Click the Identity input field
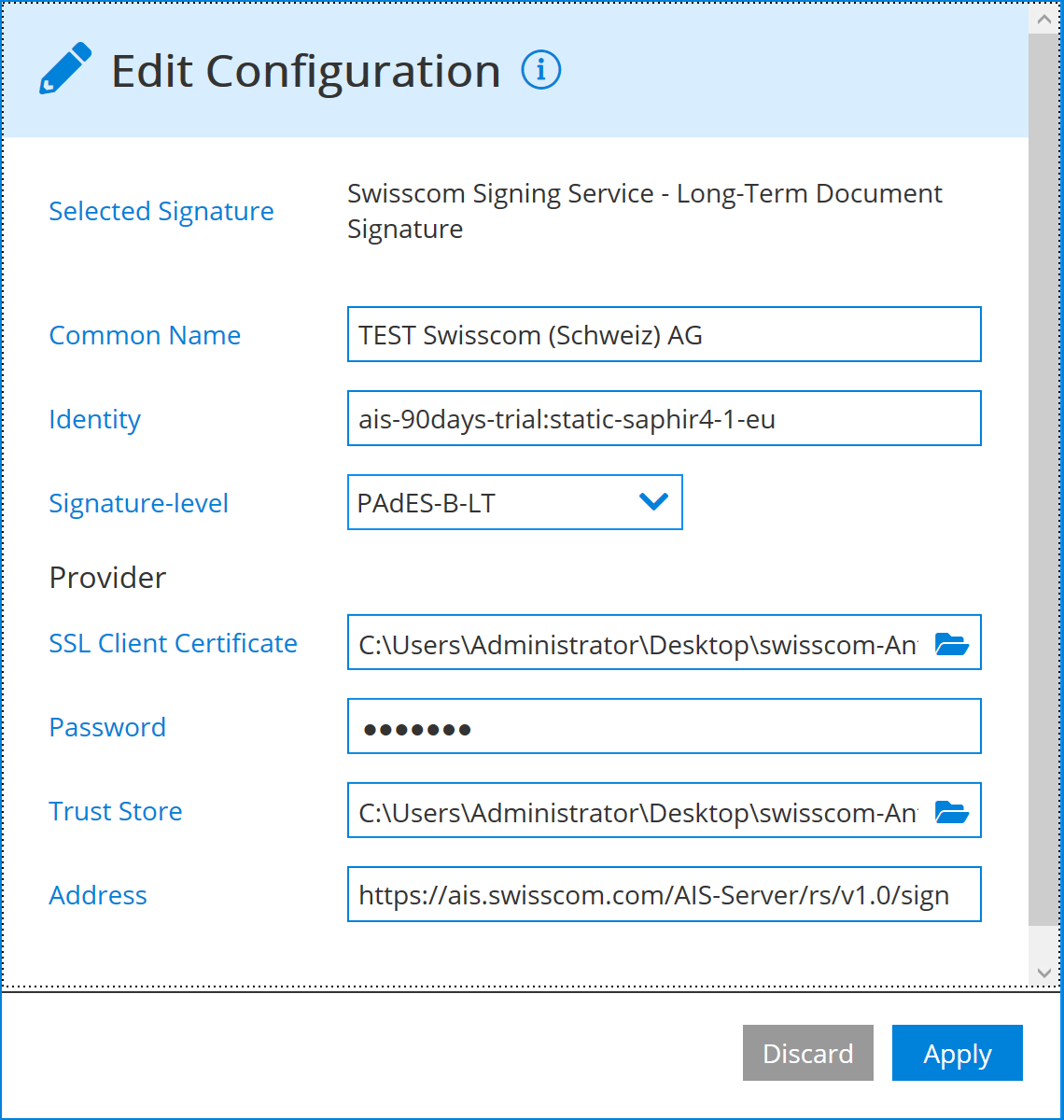 pos(665,418)
